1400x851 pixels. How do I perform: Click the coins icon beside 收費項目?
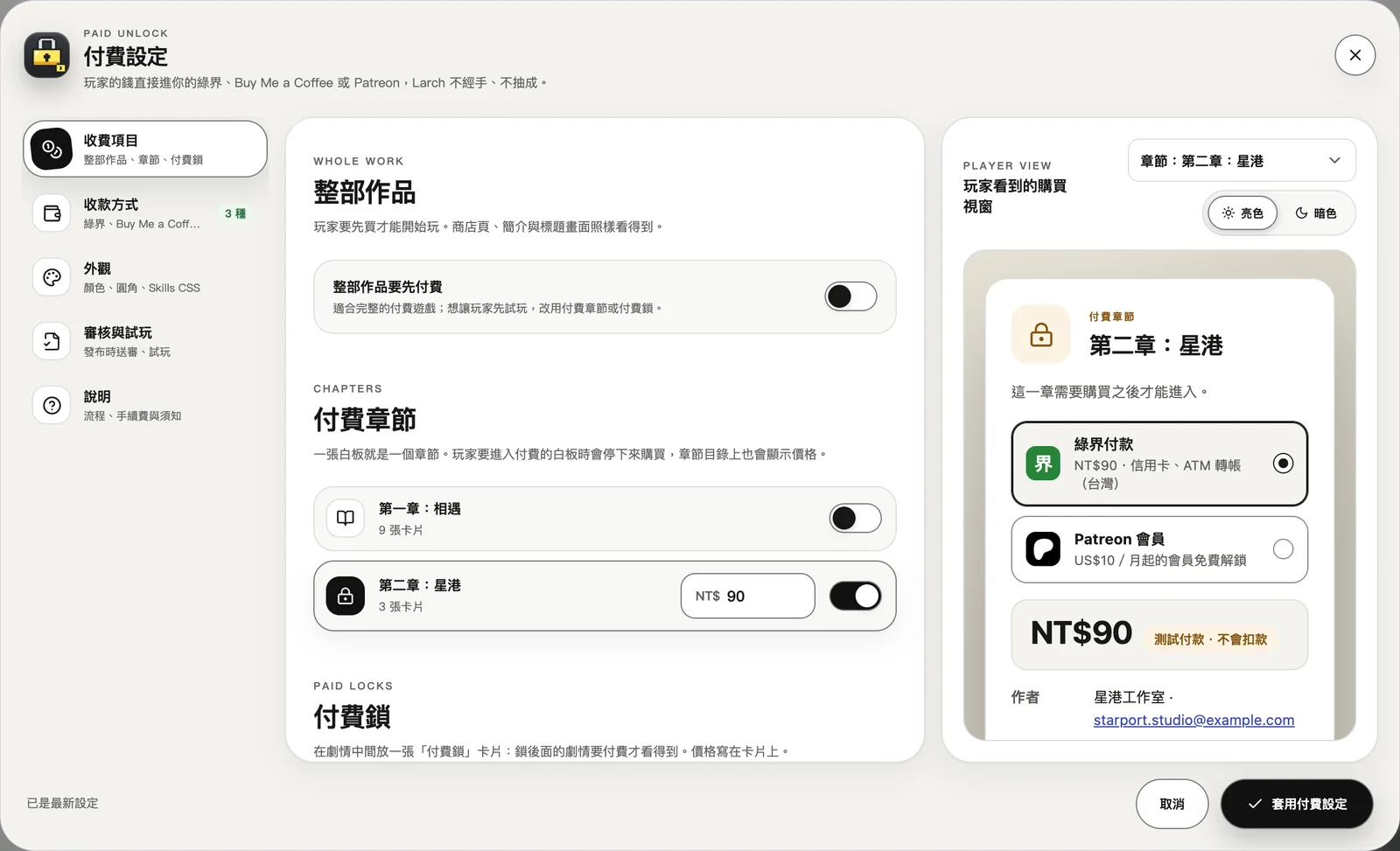click(x=52, y=149)
